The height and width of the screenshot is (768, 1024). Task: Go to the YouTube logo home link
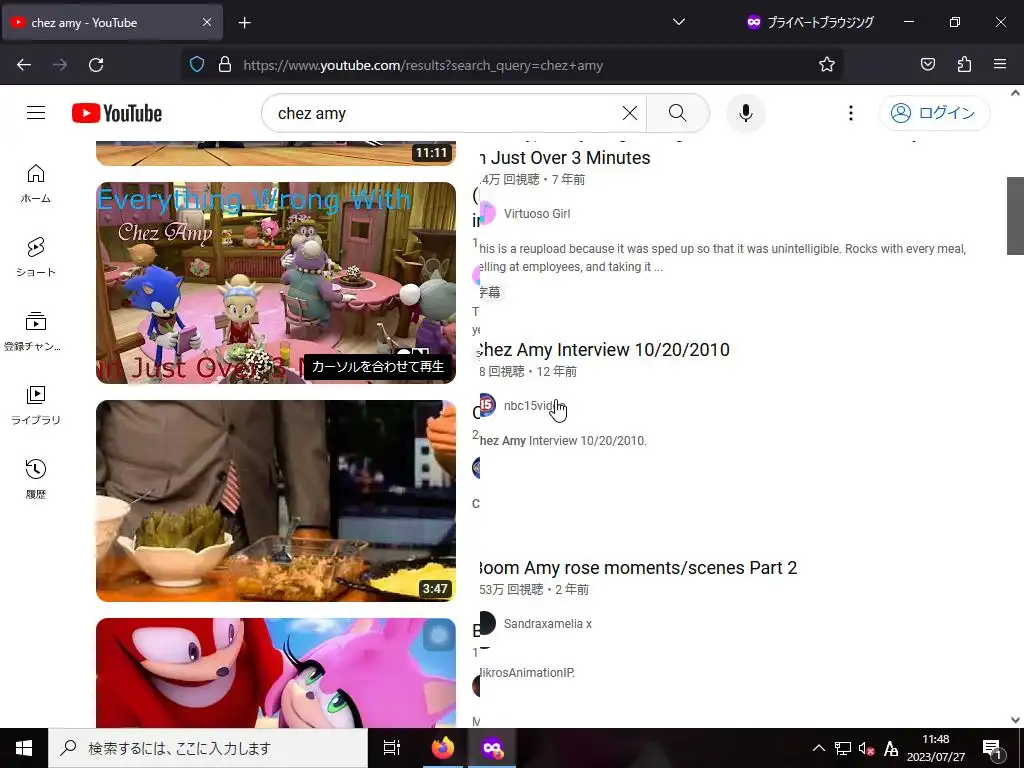pyautogui.click(x=117, y=113)
